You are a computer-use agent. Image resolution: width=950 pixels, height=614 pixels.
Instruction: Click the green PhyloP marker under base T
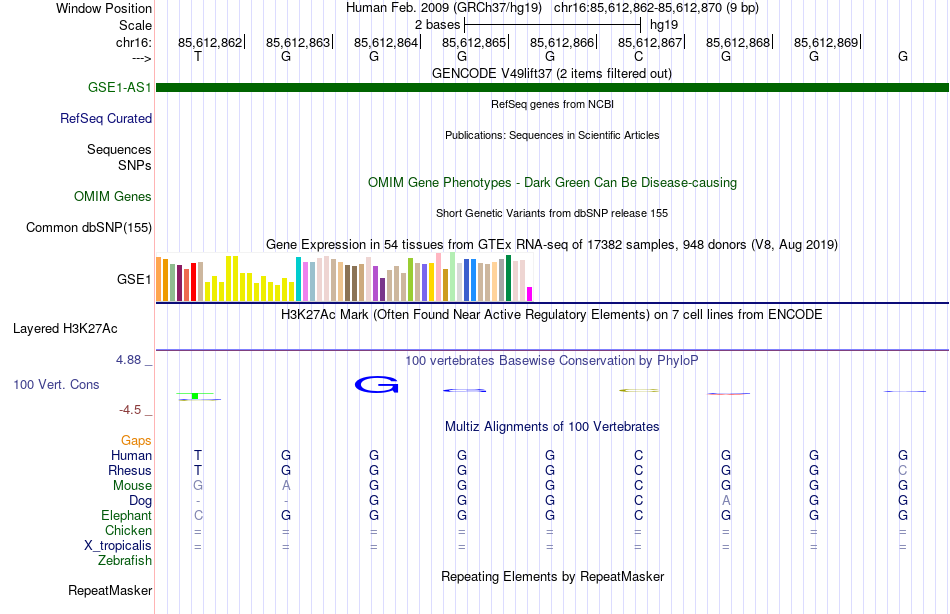(x=195, y=396)
